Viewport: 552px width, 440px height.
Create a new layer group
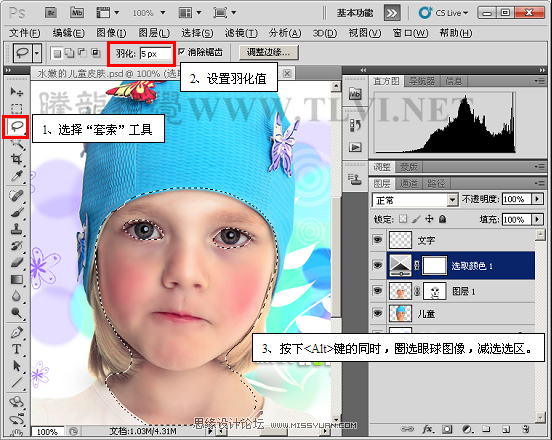pos(486,429)
